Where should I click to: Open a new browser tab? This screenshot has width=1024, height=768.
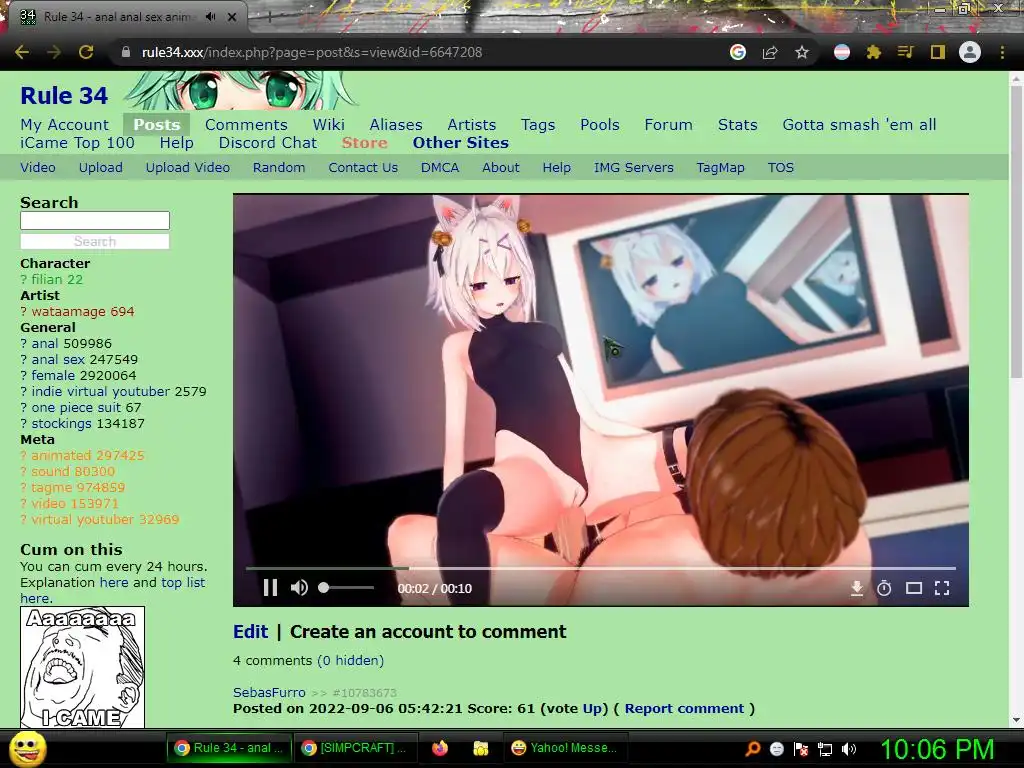(269, 18)
